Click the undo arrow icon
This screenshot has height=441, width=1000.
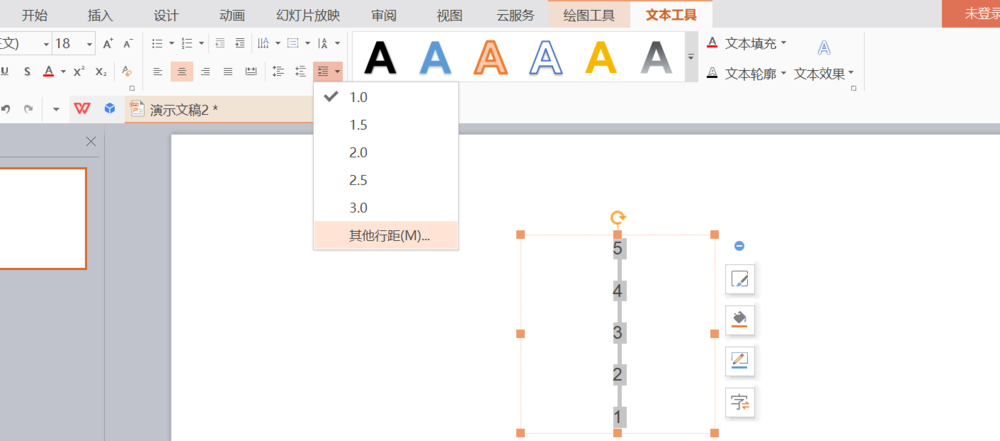pos(6,109)
